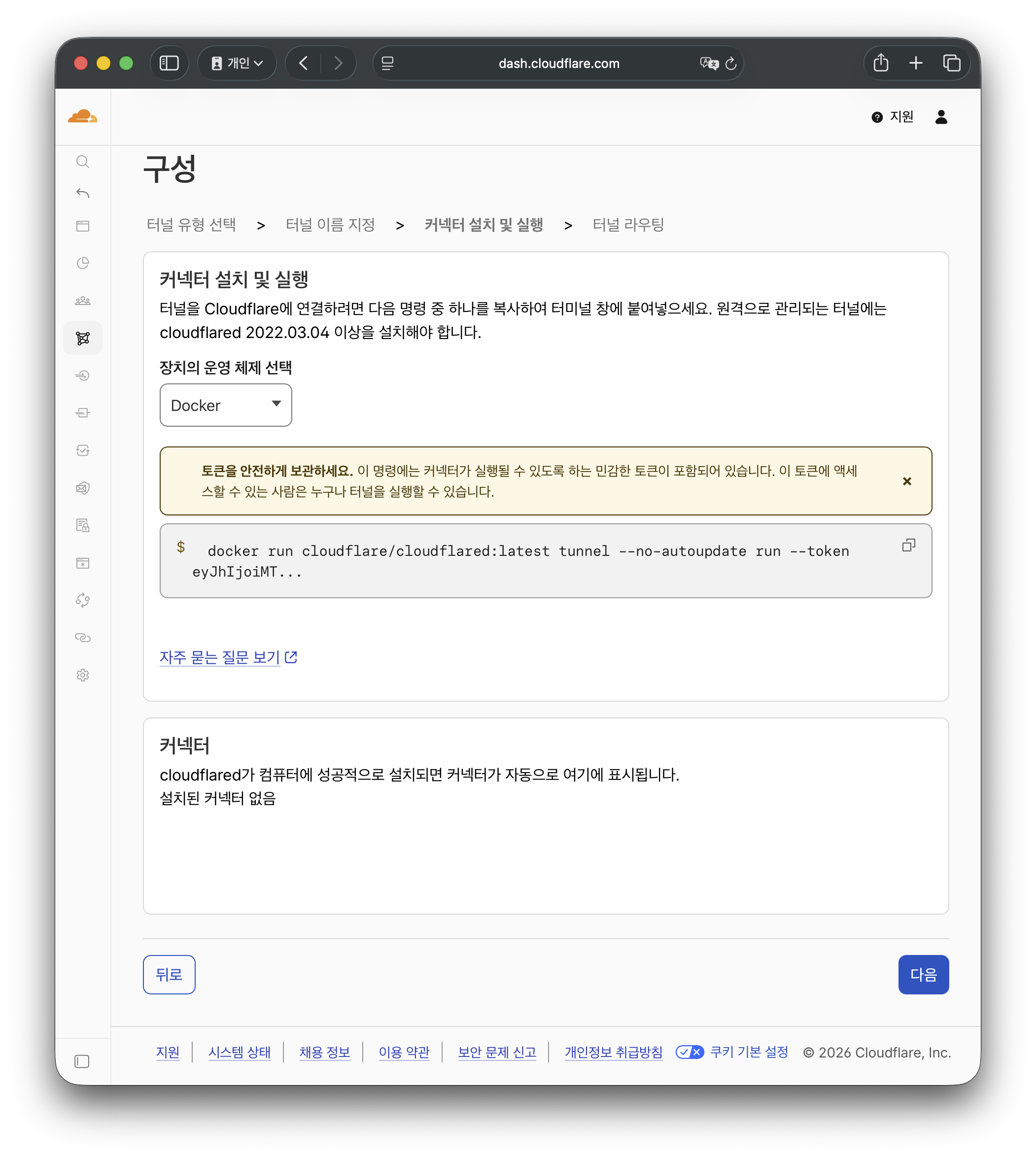Open the box-with-lines sidebar icon
The width and height of the screenshot is (1036, 1158).
point(82,413)
